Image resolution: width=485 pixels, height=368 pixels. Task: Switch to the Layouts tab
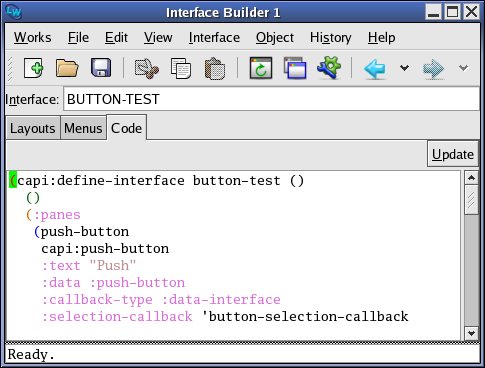point(33,128)
